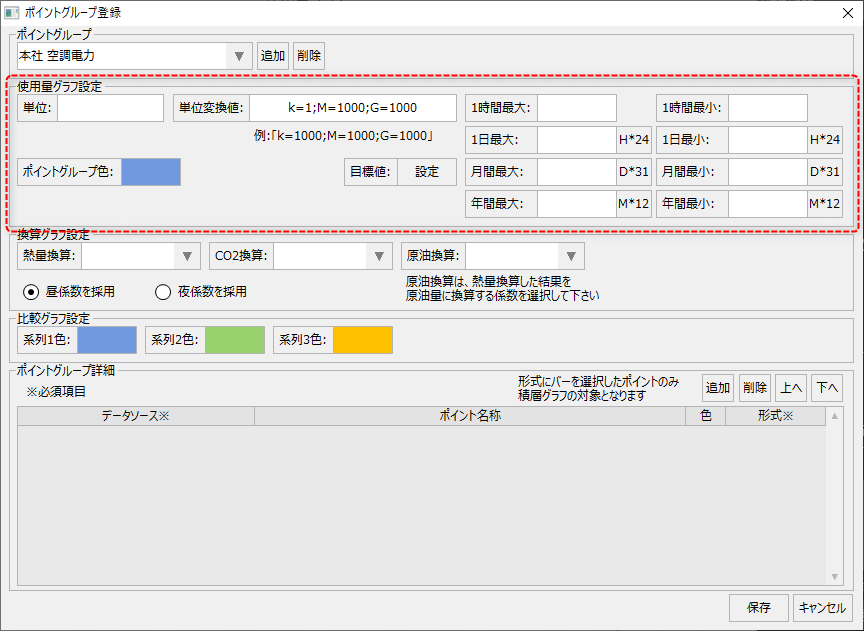Click 追加 in the ポイントグループ詳細 section
The width and height of the screenshot is (864, 631).
[x=718, y=387]
